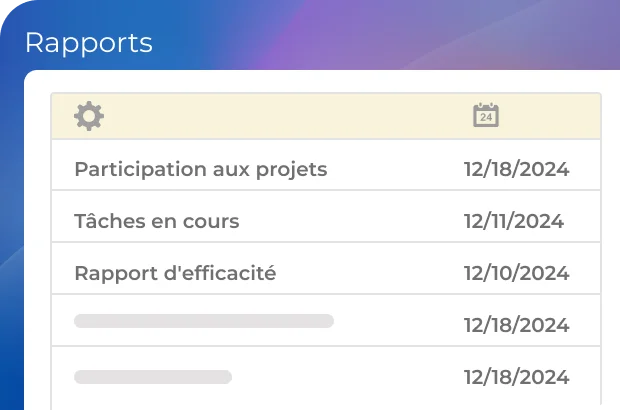Click blank space between Tâches en cours and its date

click(x=350, y=221)
